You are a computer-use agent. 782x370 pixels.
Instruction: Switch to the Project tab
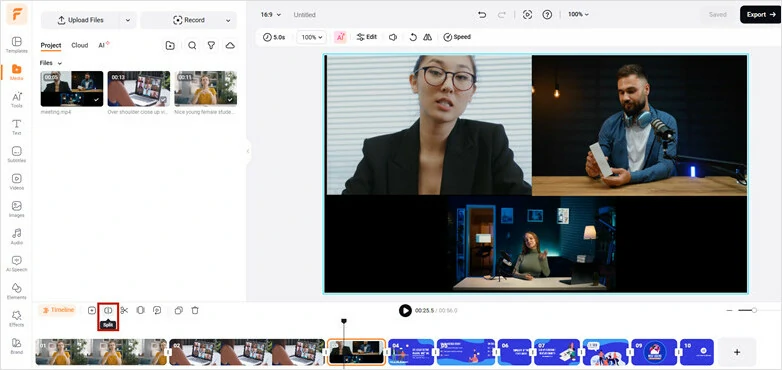51,45
